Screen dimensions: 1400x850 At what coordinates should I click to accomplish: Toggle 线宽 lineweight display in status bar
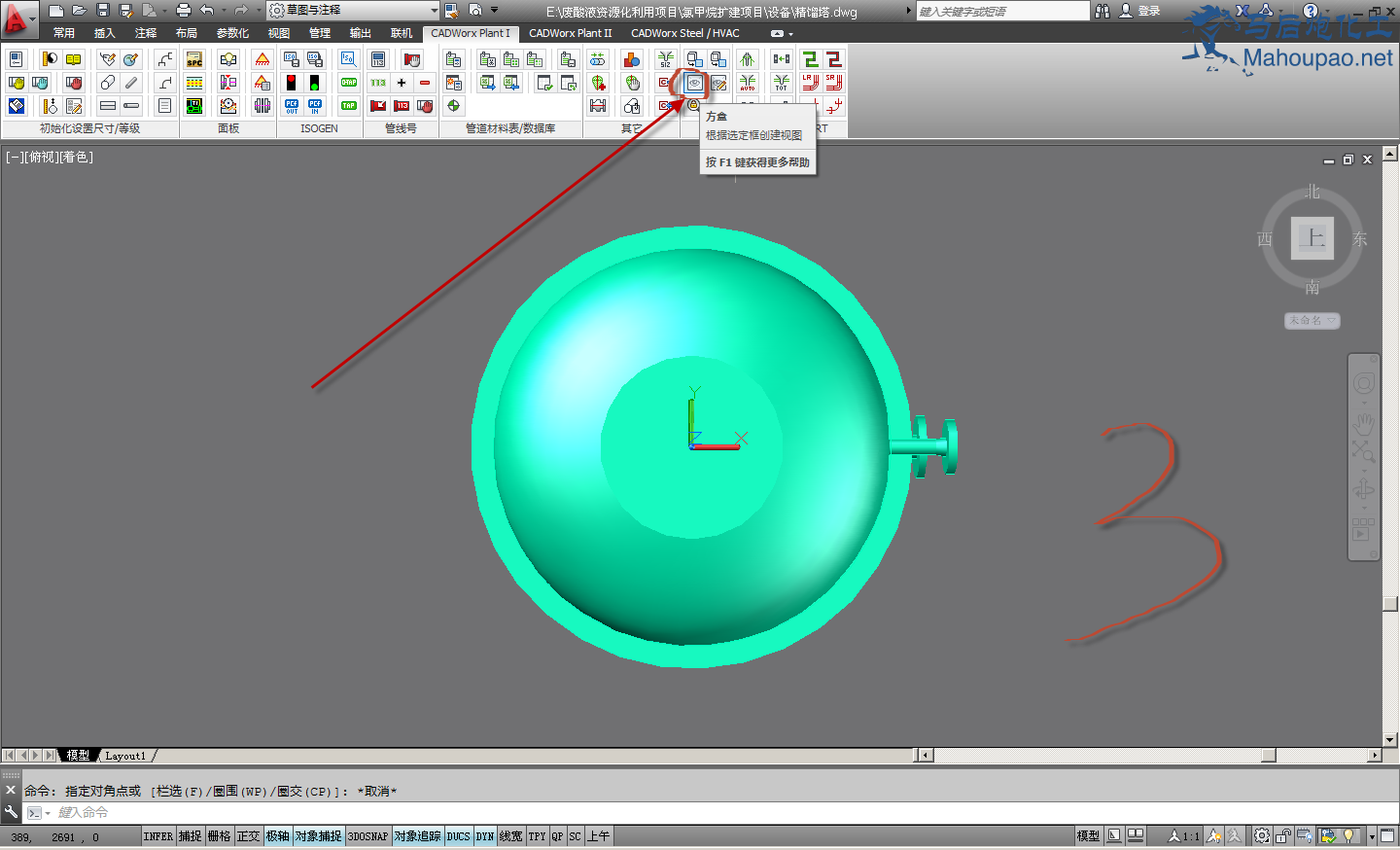pyautogui.click(x=510, y=836)
